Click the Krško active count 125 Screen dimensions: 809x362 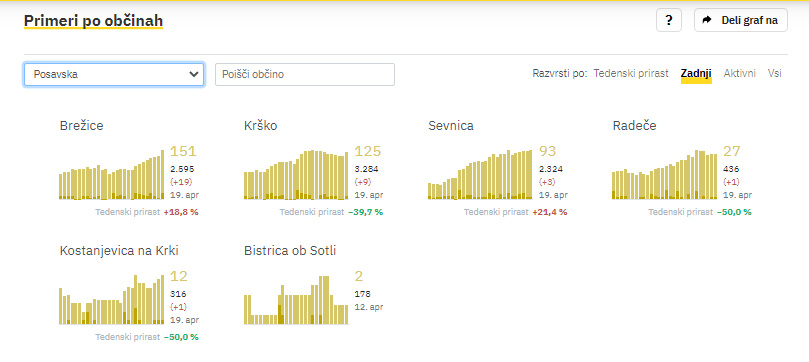367,151
